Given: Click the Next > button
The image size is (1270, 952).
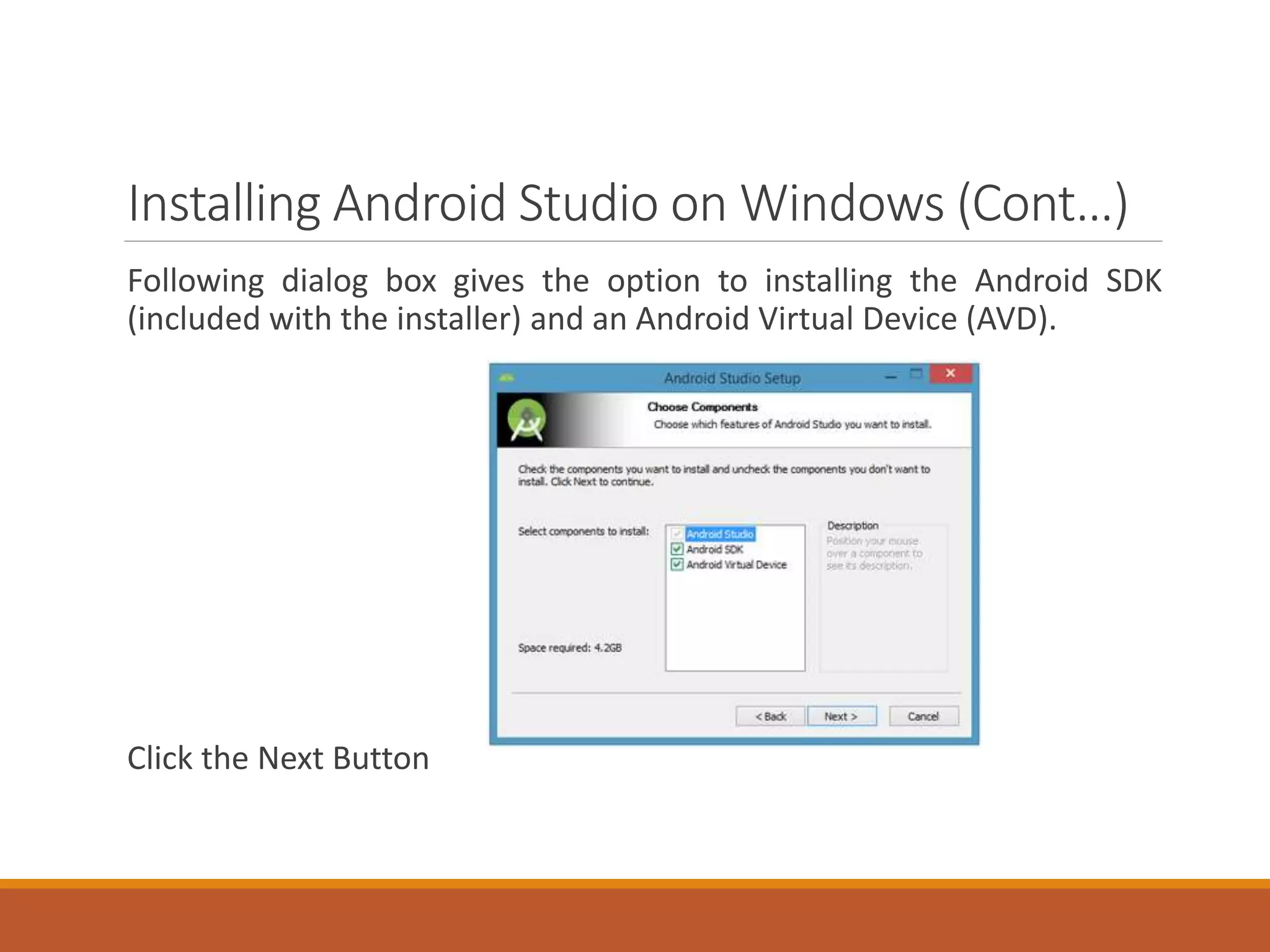Looking at the screenshot, I should click(841, 716).
